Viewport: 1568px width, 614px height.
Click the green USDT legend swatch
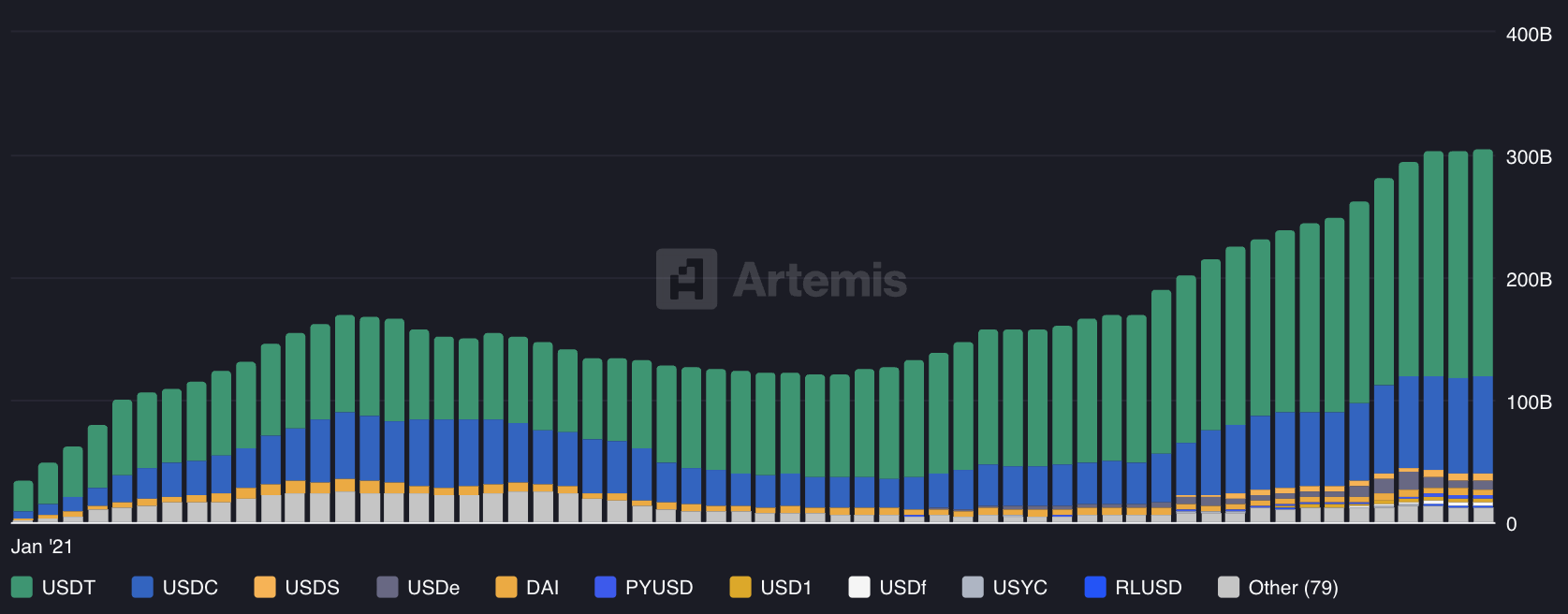(22, 587)
